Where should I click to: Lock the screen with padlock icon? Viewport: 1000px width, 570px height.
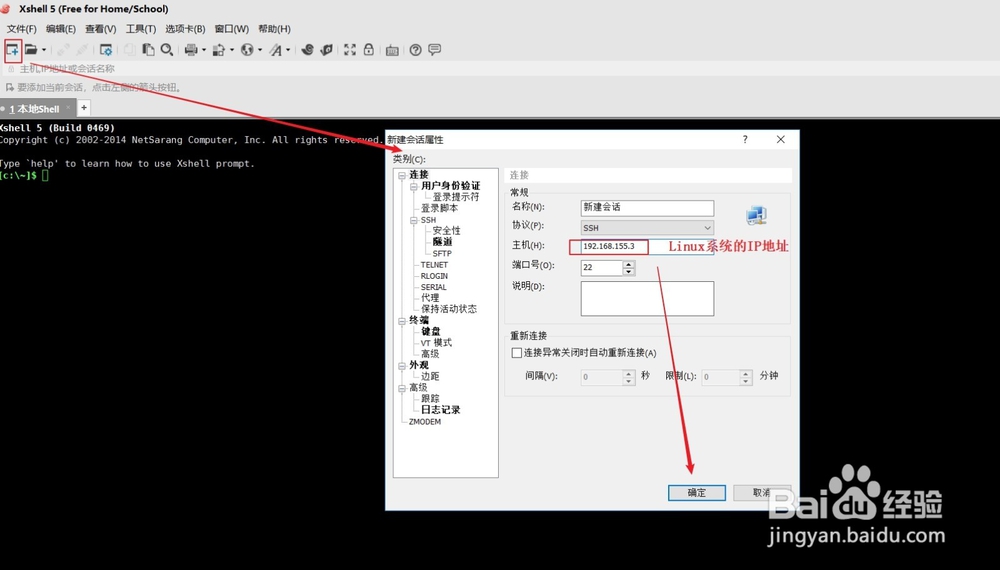[x=369, y=50]
